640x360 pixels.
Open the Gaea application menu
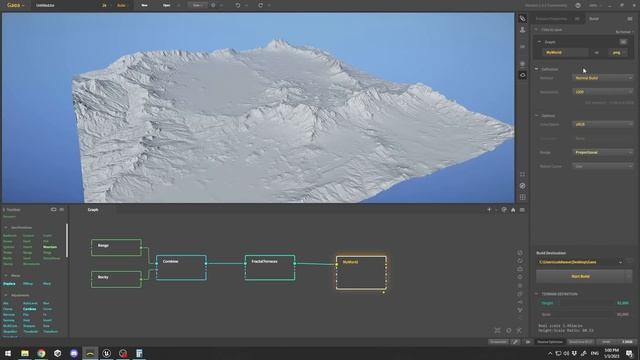[15, 5]
